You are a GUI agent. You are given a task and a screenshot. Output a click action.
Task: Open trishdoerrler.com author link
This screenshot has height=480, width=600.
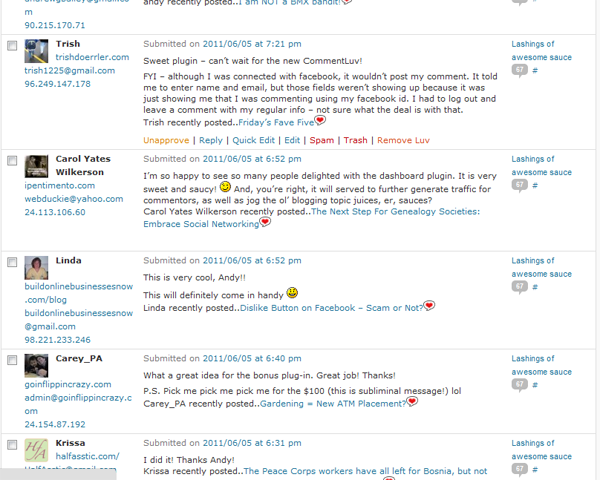[92, 57]
